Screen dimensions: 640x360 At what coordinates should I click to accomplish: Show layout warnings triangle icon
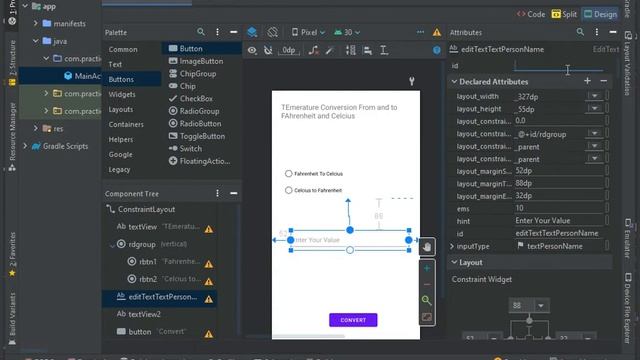(437, 32)
